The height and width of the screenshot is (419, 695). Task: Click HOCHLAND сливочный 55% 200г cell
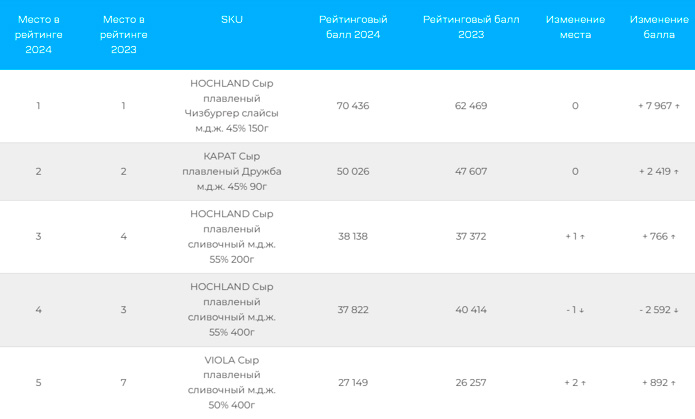pyautogui.click(x=232, y=237)
